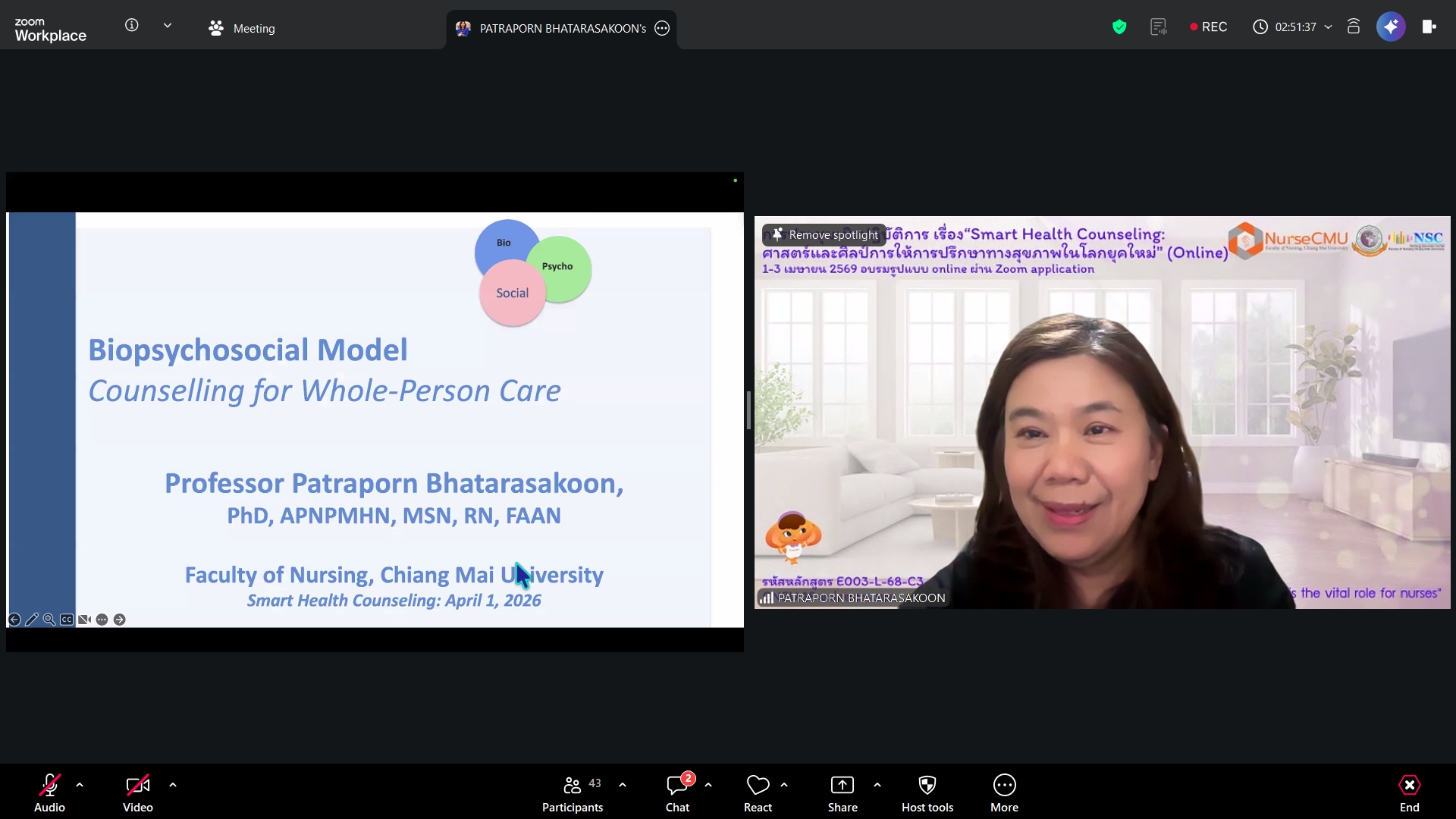
Task: Toggle slideshow closed captions CC
Action: [67, 620]
